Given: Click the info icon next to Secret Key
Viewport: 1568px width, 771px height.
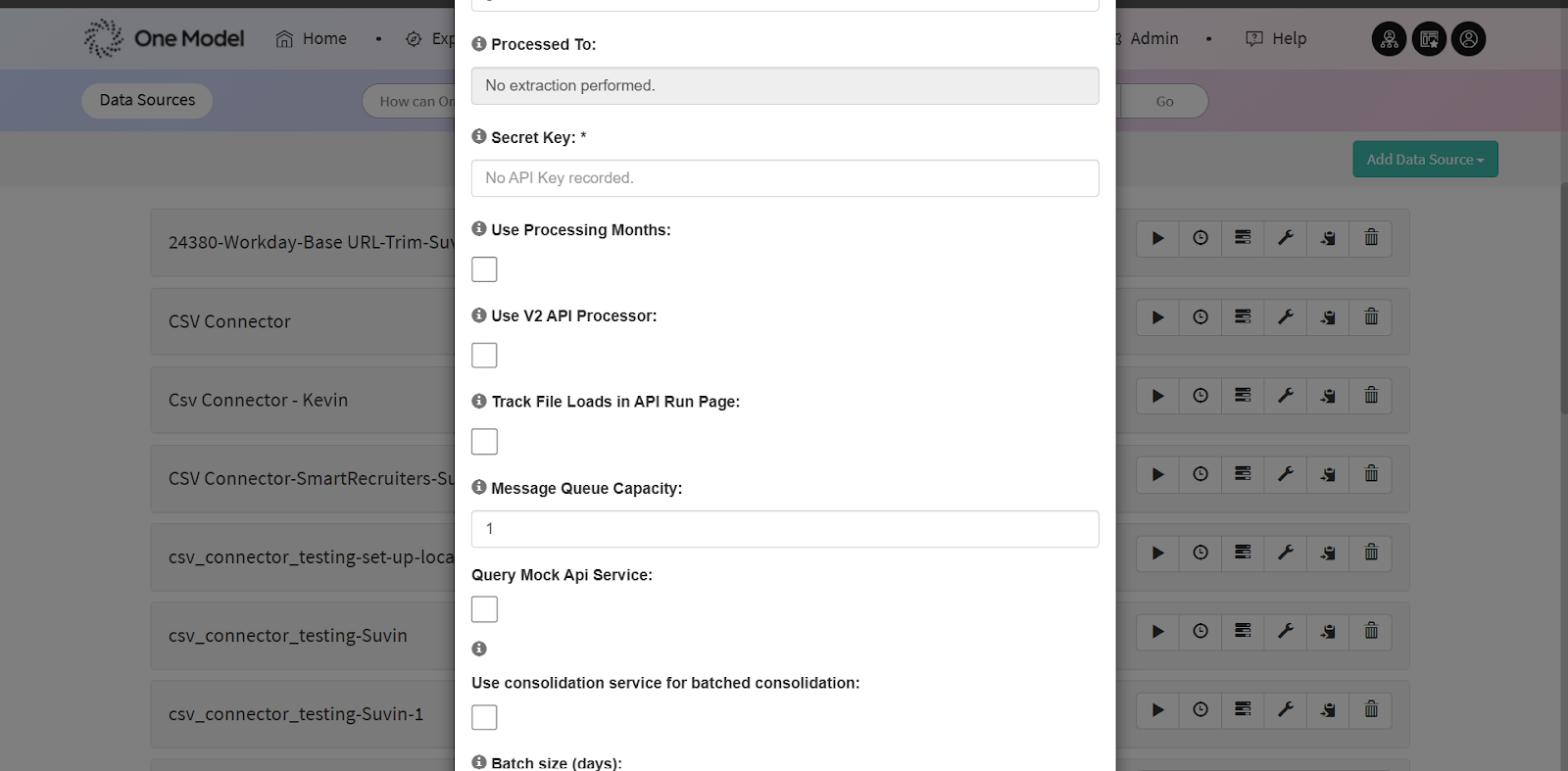Looking at the screenshot, I should point(479,136).
